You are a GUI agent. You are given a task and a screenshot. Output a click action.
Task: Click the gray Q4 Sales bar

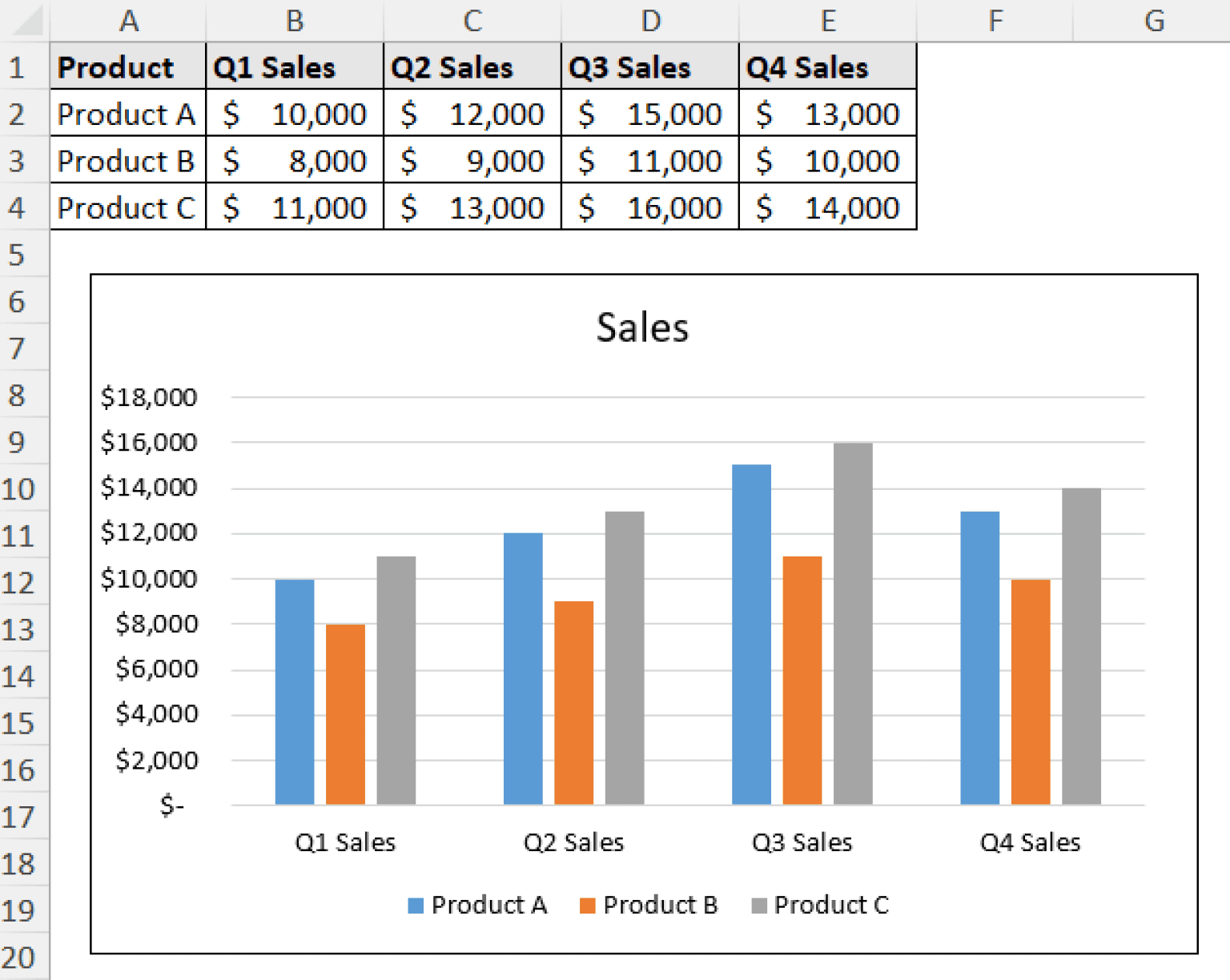1080,649
